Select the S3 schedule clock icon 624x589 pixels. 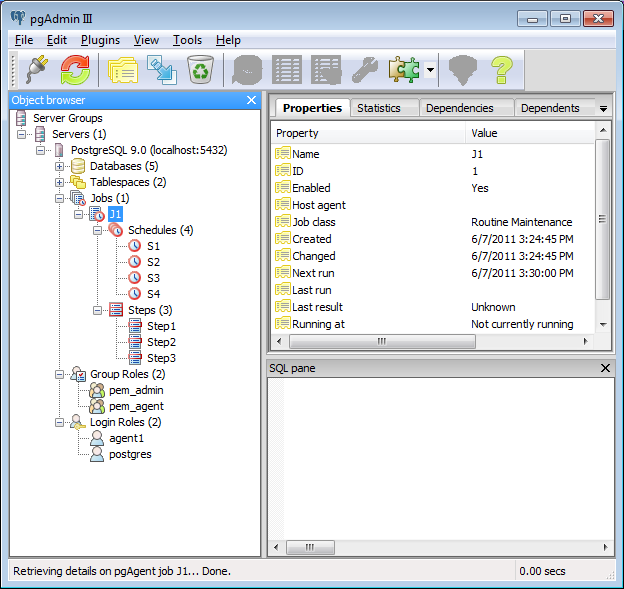pyautogui.click(x=135, y=278)
